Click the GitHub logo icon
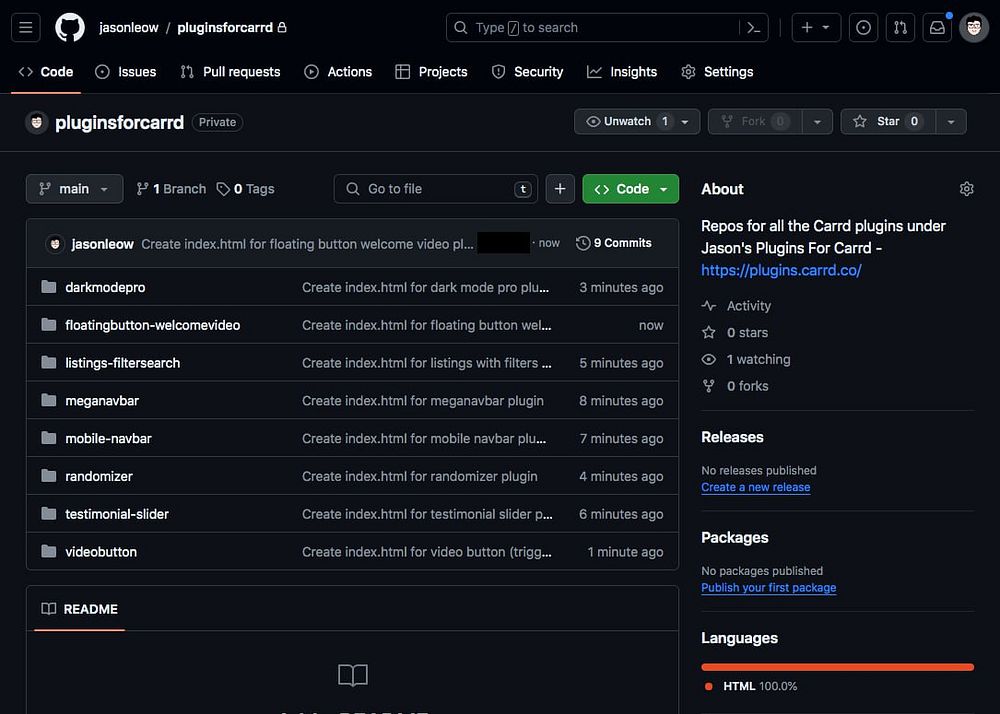 click(69, 27)
